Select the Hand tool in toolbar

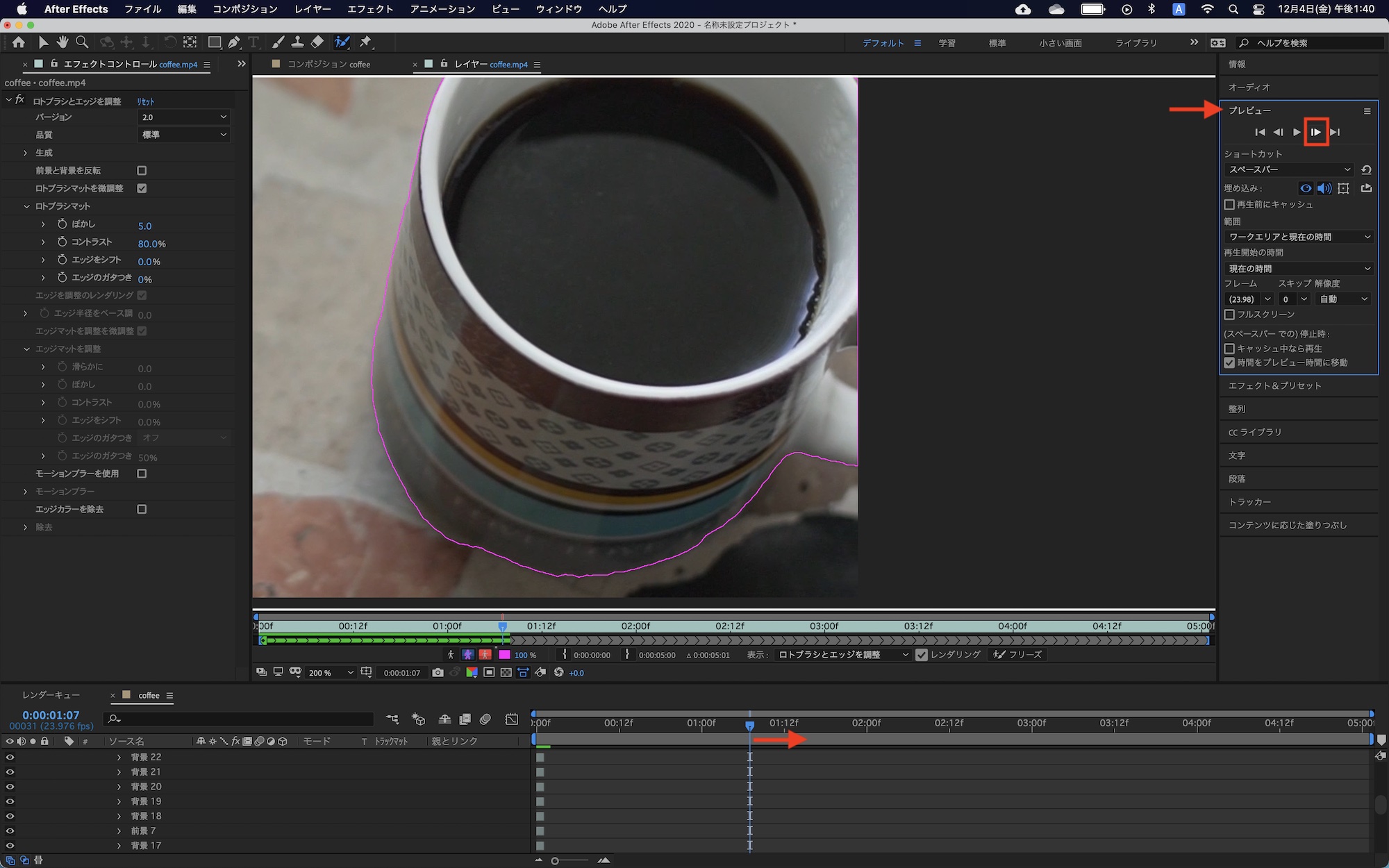pyautogui.click(x=63, y=42)
